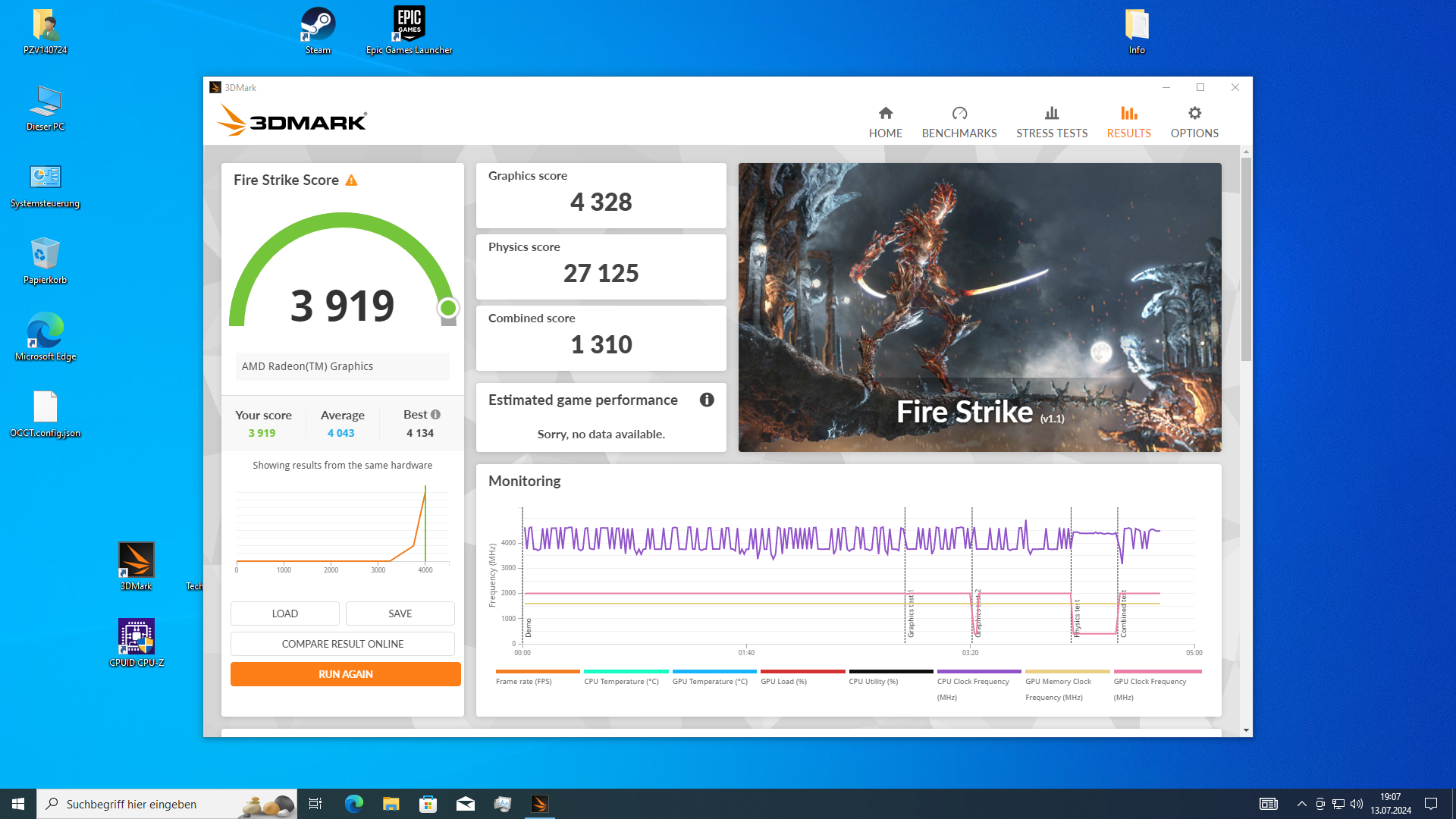Select the Dieser PC desktop icon
This screenshot has height=819, width=1456.
coord(45,108)
